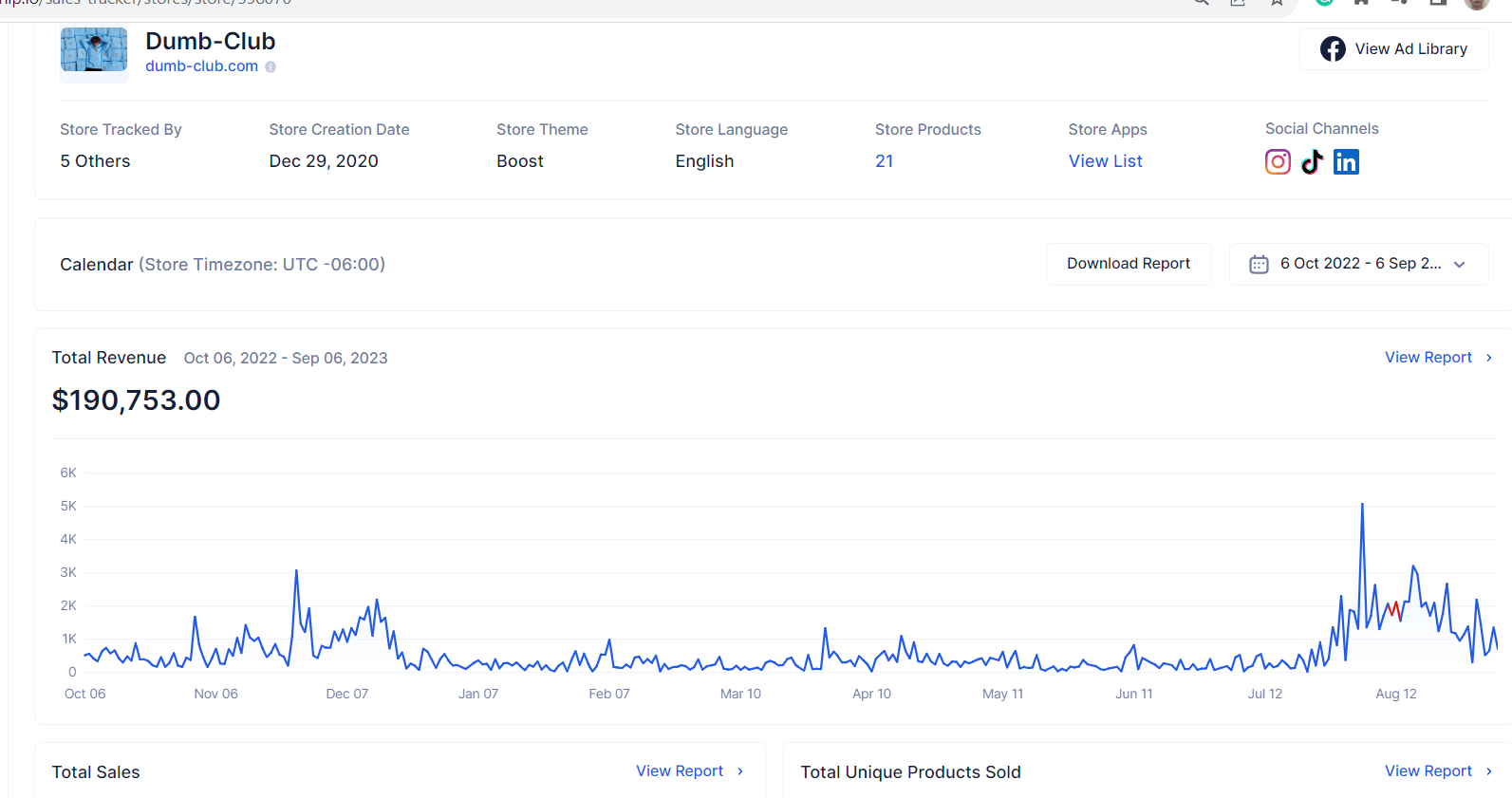Screen dimensions: 1512x798
Task: Open View Report for Total Revenue
Action: click(x=1428, y=358)
